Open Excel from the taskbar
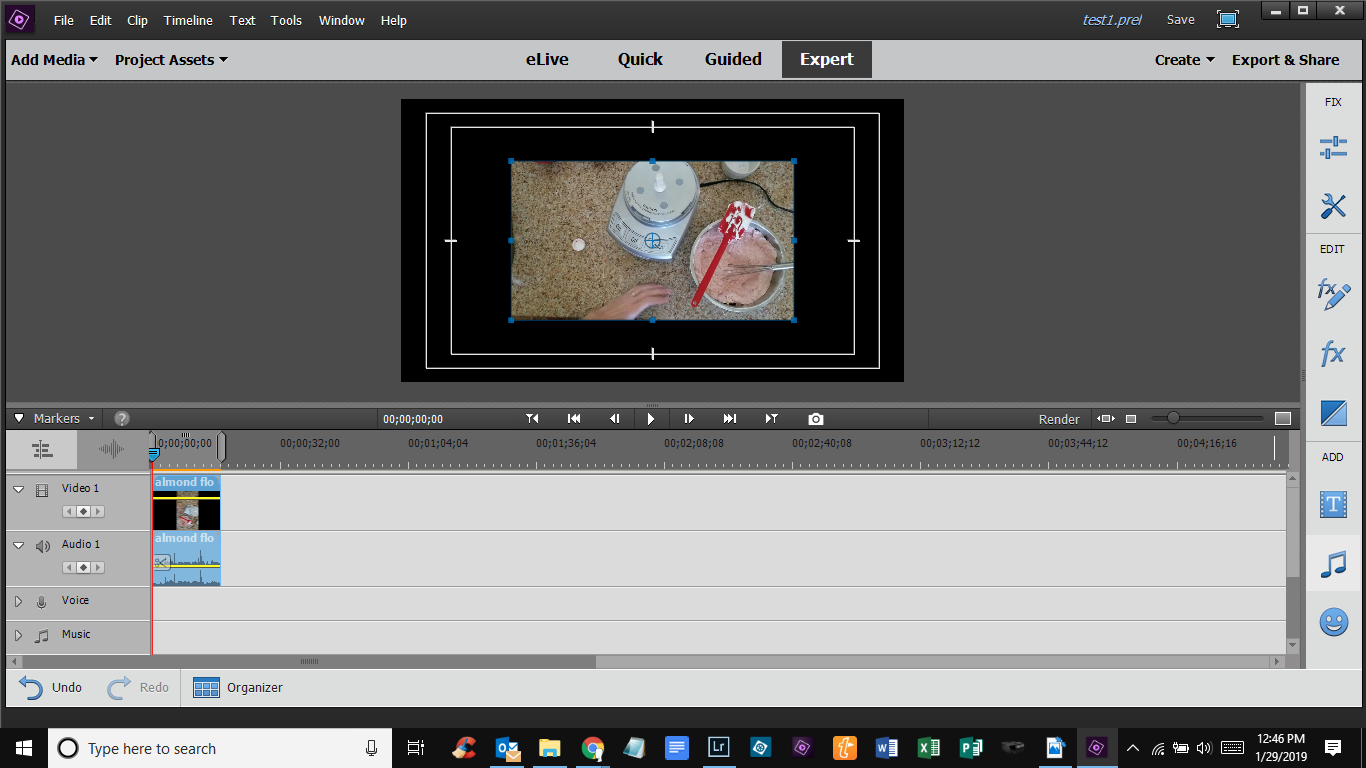The width and height of the screenshot is (1366, 768). pyautogui.click(x=928, y=748)
